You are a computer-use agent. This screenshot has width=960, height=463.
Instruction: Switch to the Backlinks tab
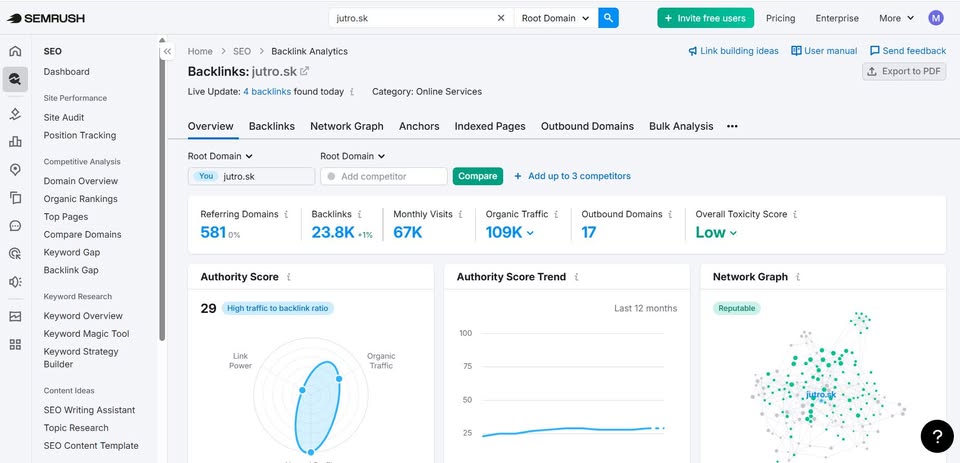[272, 126]
